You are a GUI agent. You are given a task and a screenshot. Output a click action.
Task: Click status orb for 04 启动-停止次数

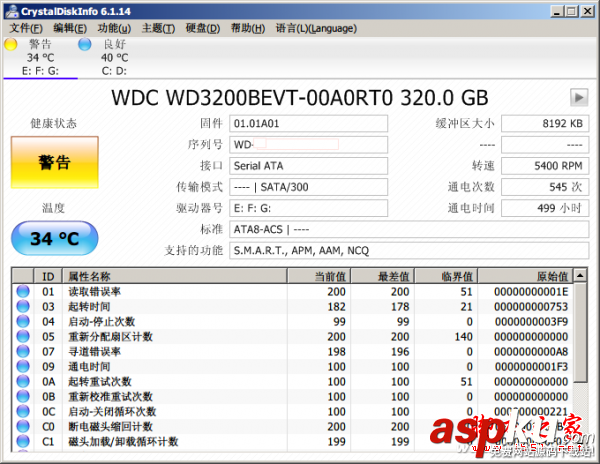coord(23,321)
